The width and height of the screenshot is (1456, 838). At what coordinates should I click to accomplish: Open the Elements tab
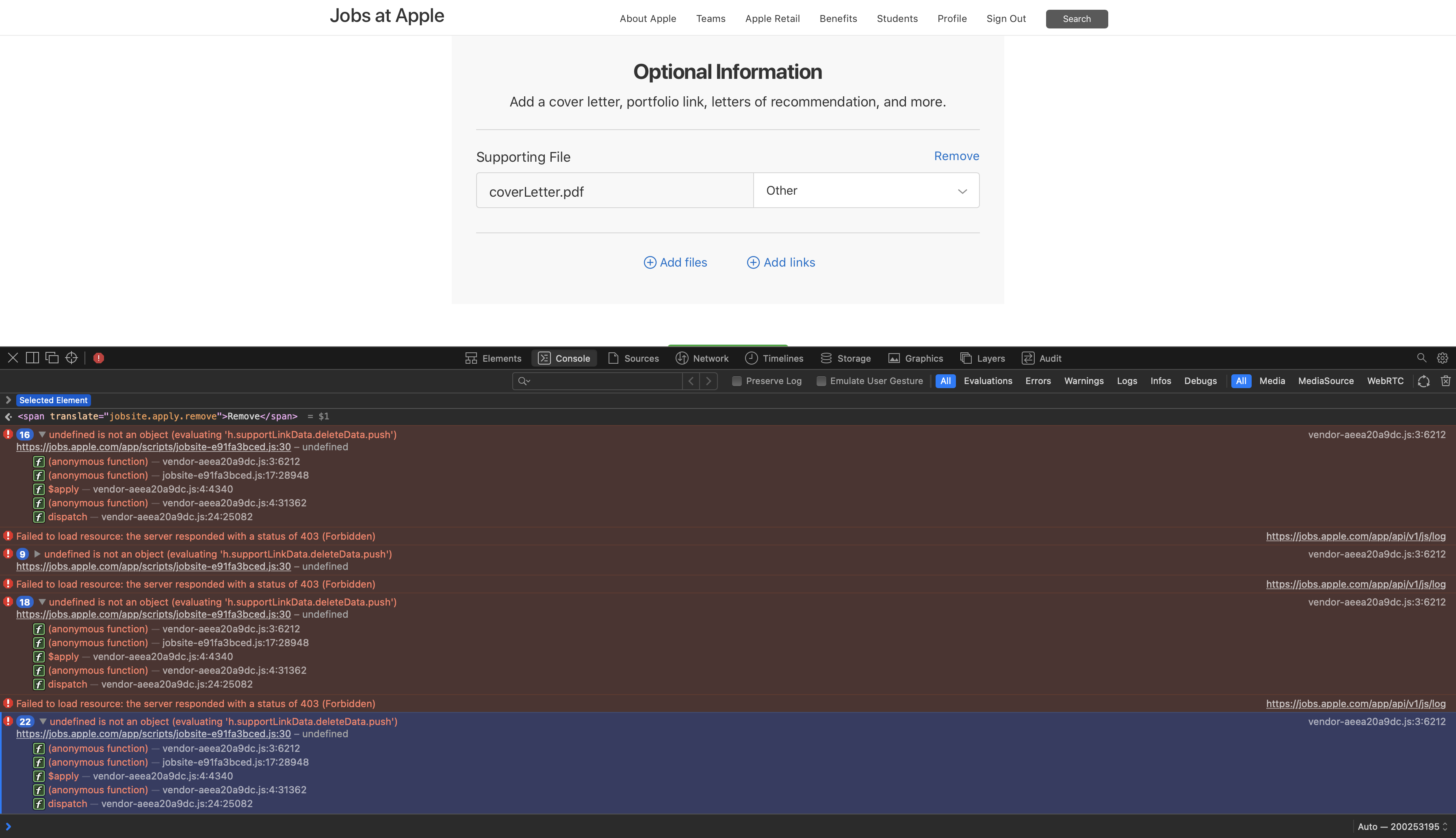[x=493, y=358]
